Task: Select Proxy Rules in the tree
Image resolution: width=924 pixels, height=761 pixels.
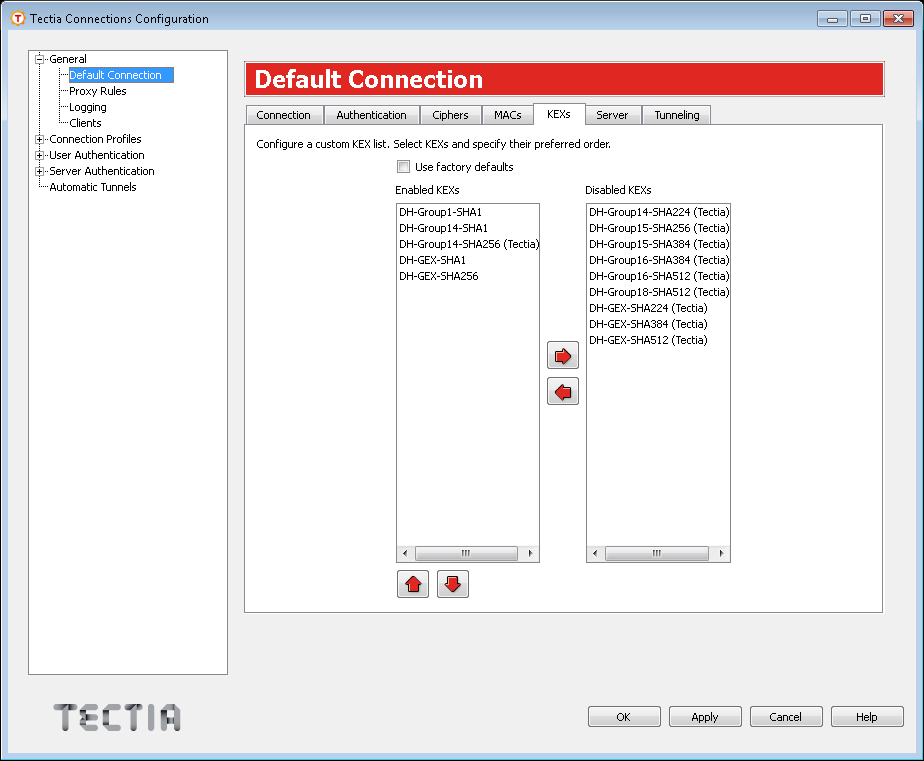Action: (98, 91)
